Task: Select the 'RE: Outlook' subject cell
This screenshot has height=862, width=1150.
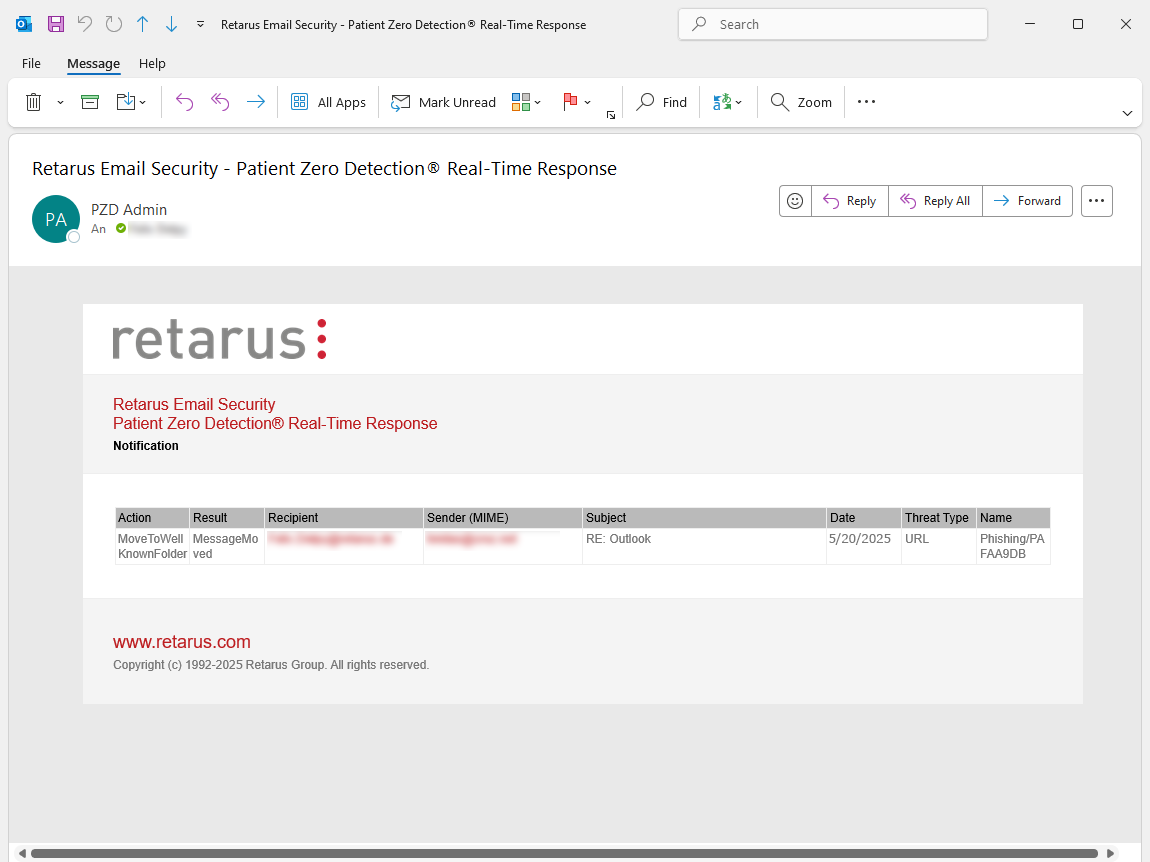Action: [704, 546]
